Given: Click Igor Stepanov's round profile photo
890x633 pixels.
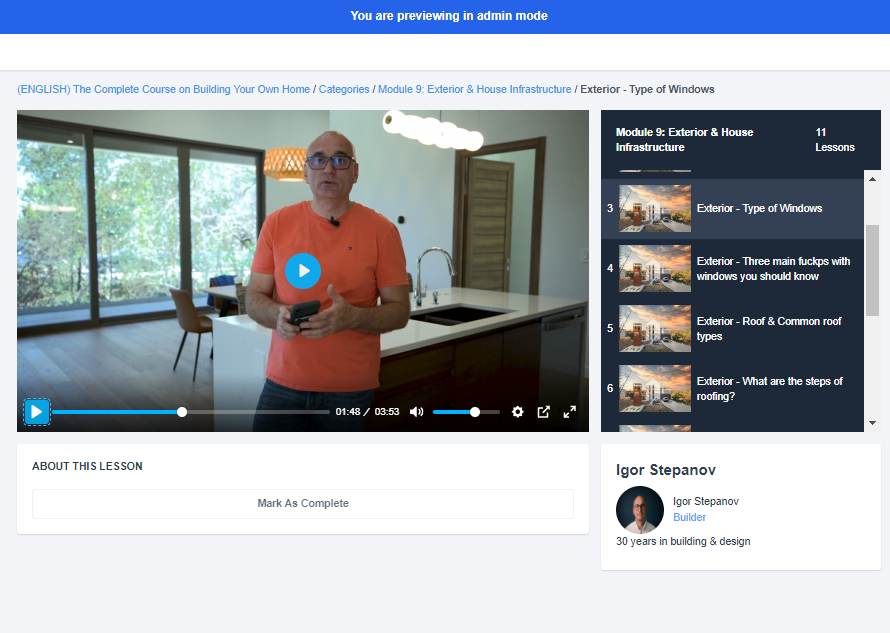Looking at the screenshot, I should (640, 510).
